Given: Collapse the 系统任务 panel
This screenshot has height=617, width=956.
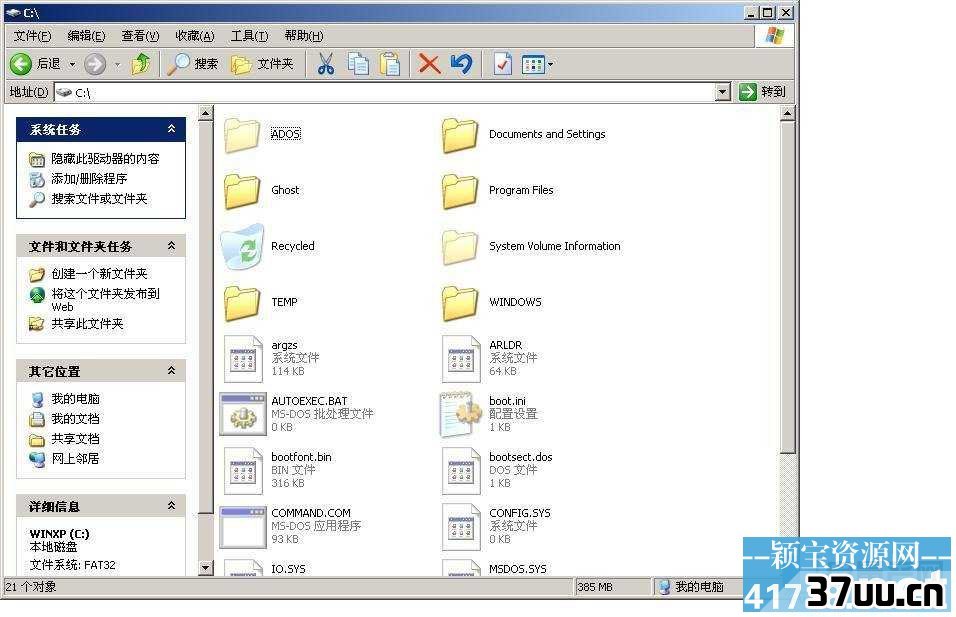Looking at the screenshot, I should click(x=171, y=129).
